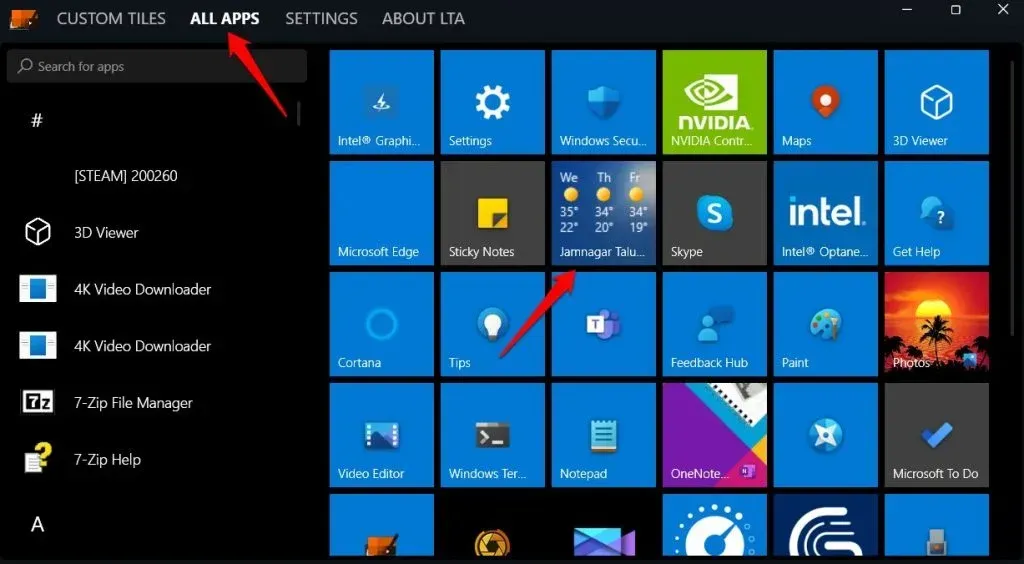Open the Get Help tile
Viewport: 1024px width, 564px height.
(936, 213)
